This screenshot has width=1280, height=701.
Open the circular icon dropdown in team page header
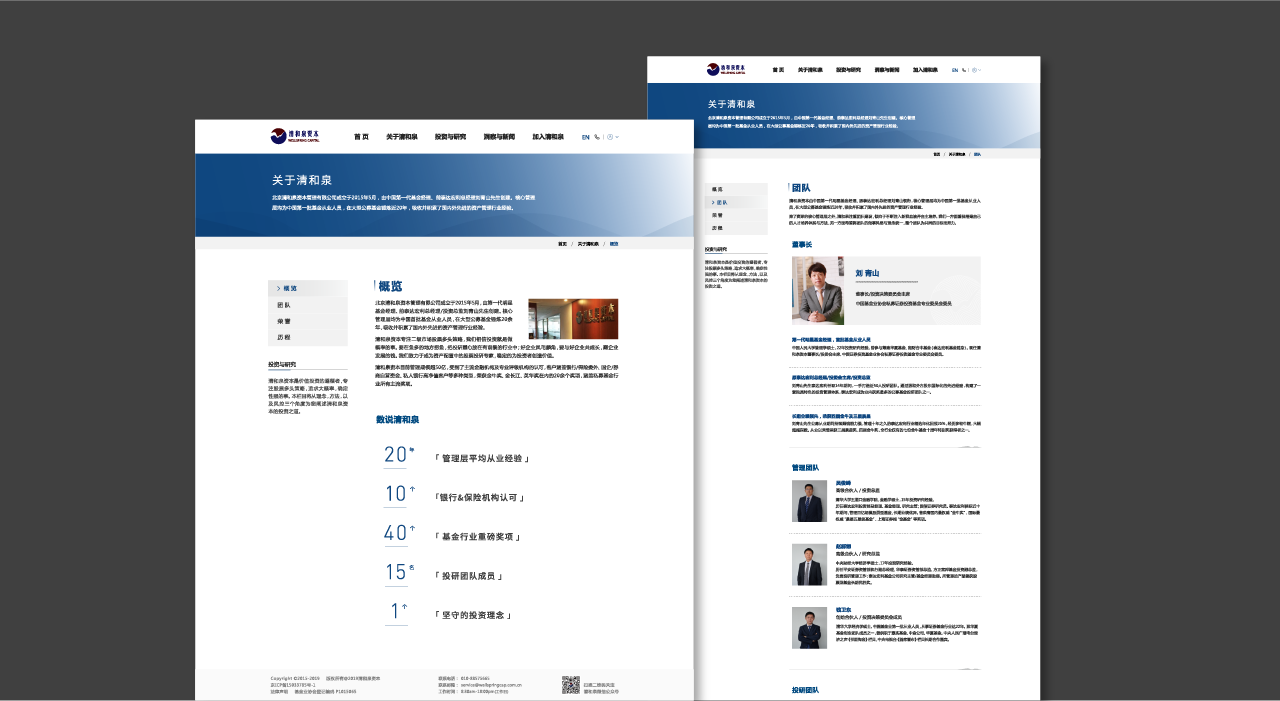[977, 70]
